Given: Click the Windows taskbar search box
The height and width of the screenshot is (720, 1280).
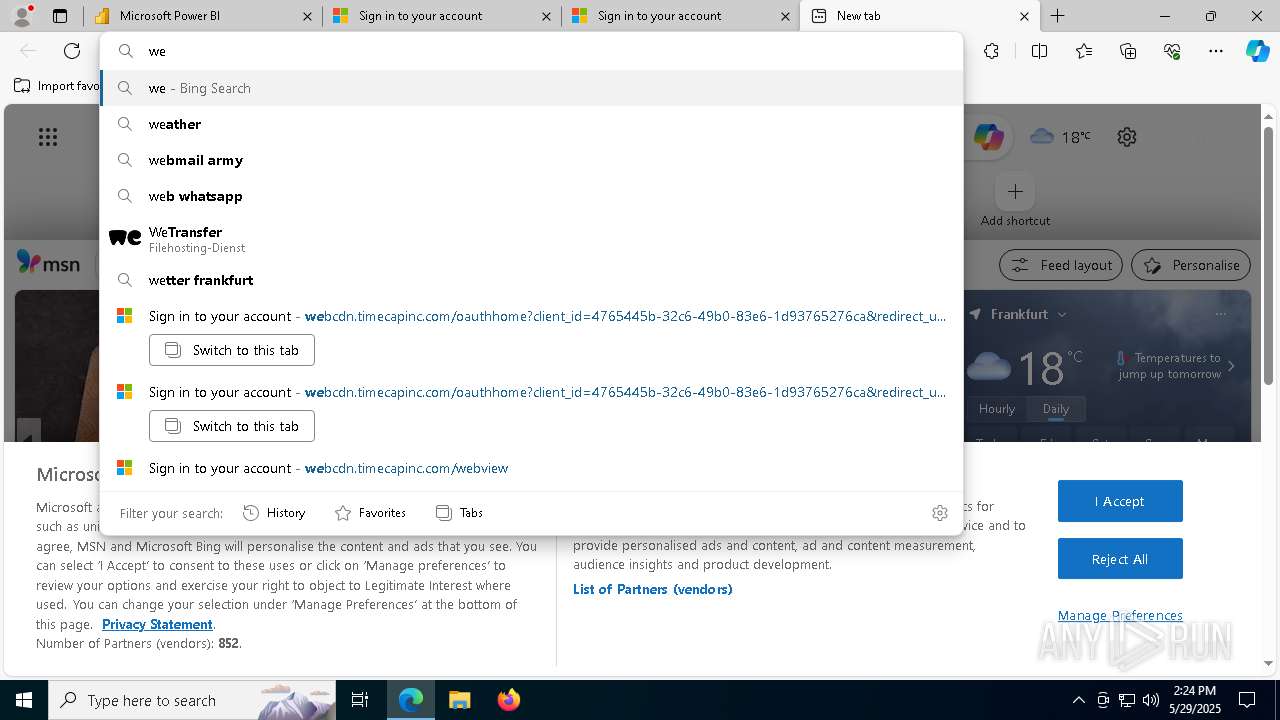Looking at the screenshot, I should coord(192,700).
